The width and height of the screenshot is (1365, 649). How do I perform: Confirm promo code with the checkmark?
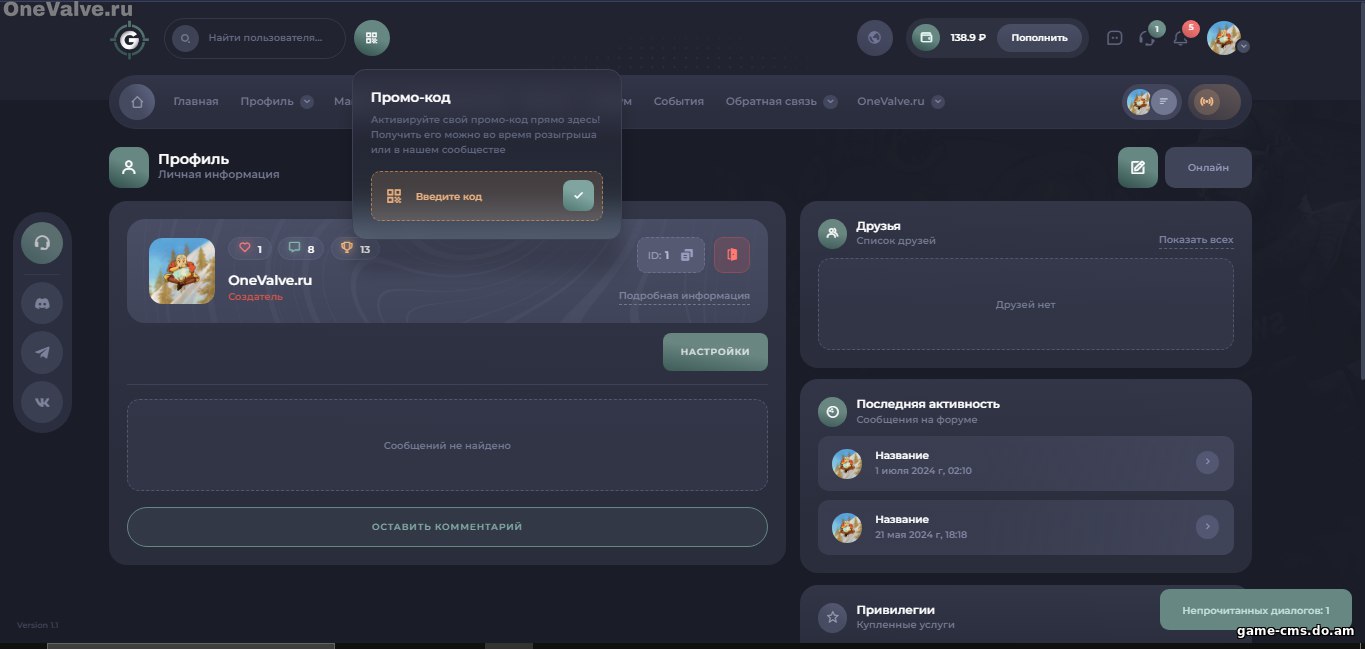[x=578, y=196]
